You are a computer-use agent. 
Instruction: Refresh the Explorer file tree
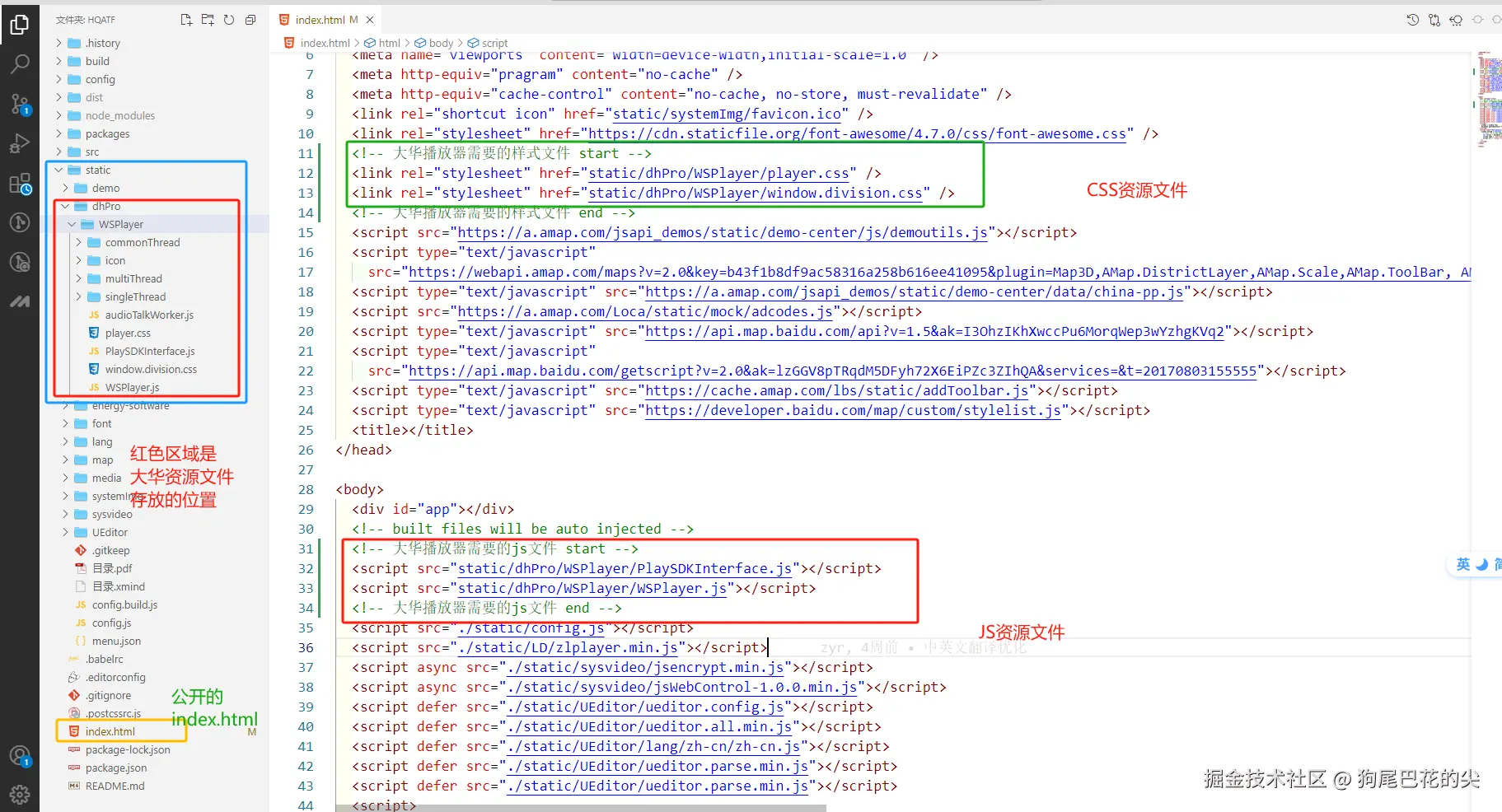pyautogui.click(x=229, y=20)
